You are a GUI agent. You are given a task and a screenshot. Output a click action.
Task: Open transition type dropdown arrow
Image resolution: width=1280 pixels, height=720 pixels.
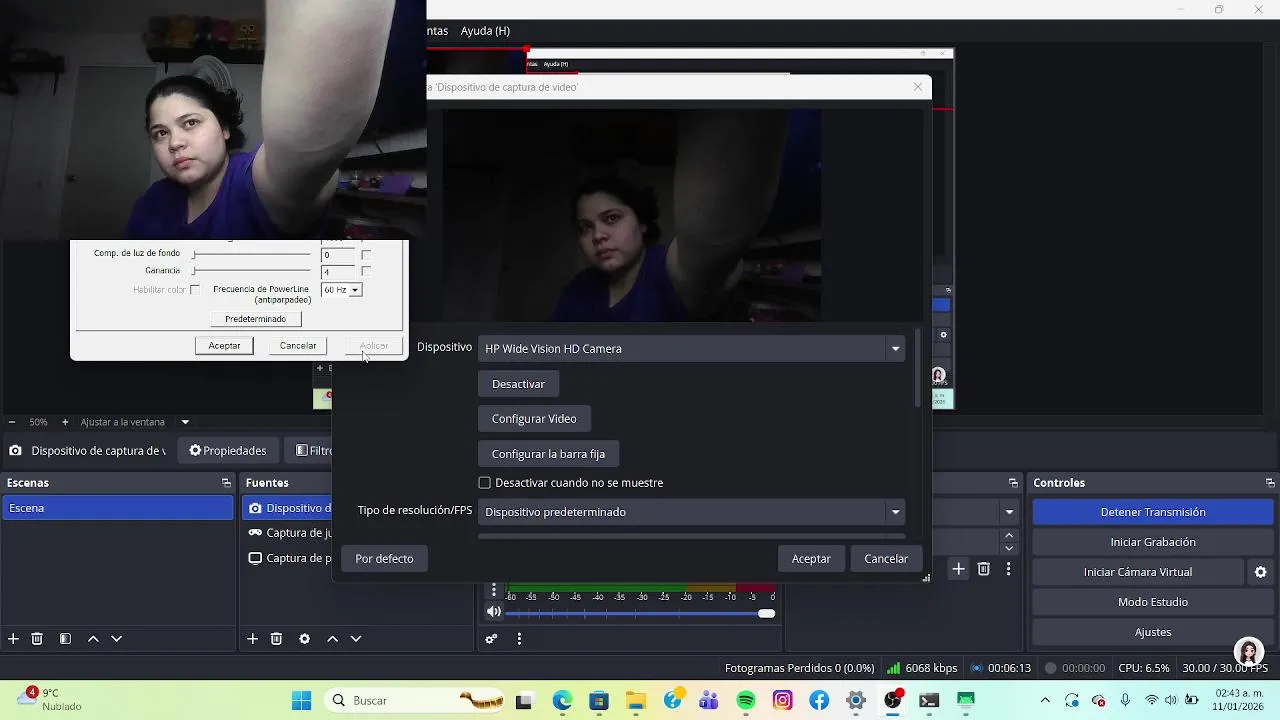click(x=1009, y=512)
